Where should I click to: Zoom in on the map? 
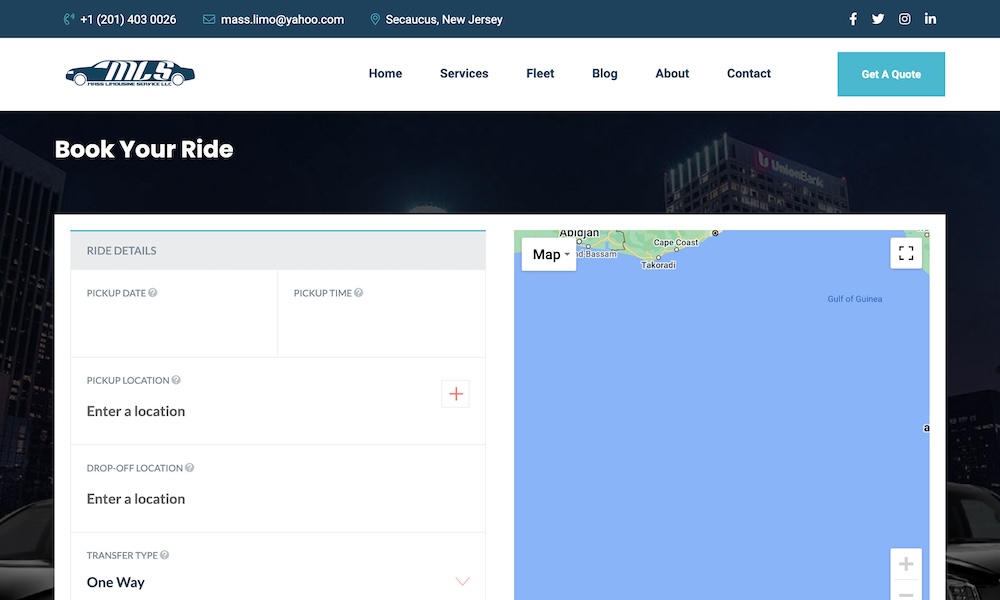906,564
